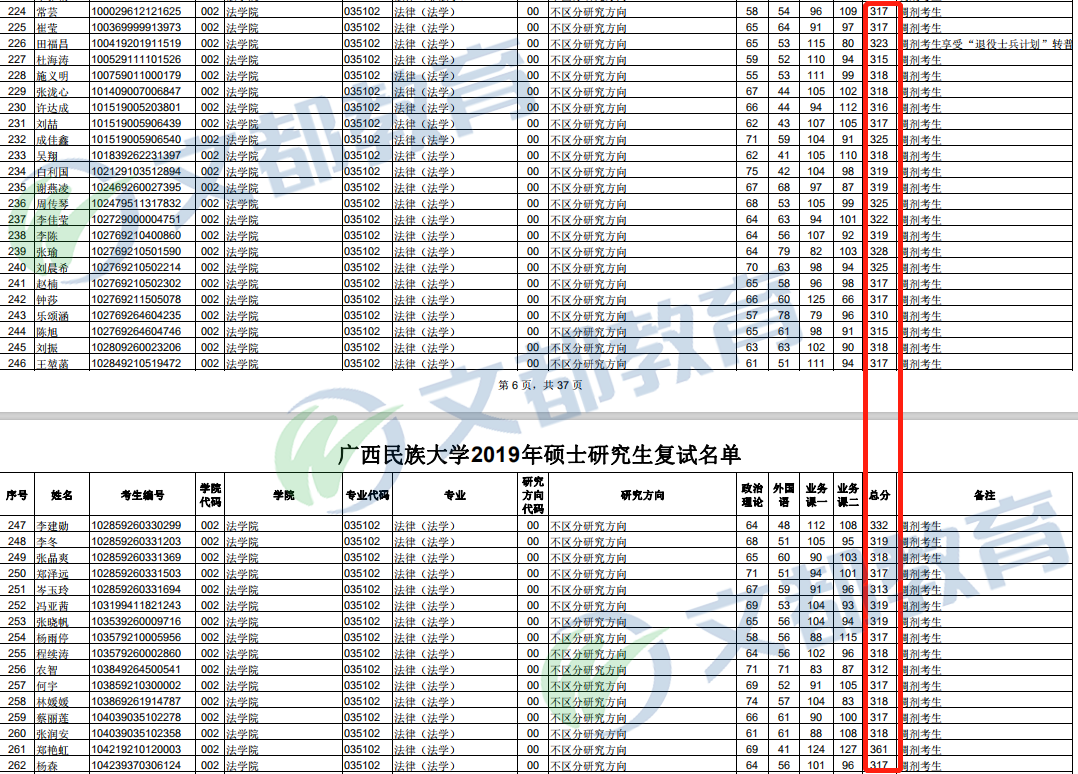Screen dimensions: 1078x774
Task: Select the name 李建勋
Action: 52,526
